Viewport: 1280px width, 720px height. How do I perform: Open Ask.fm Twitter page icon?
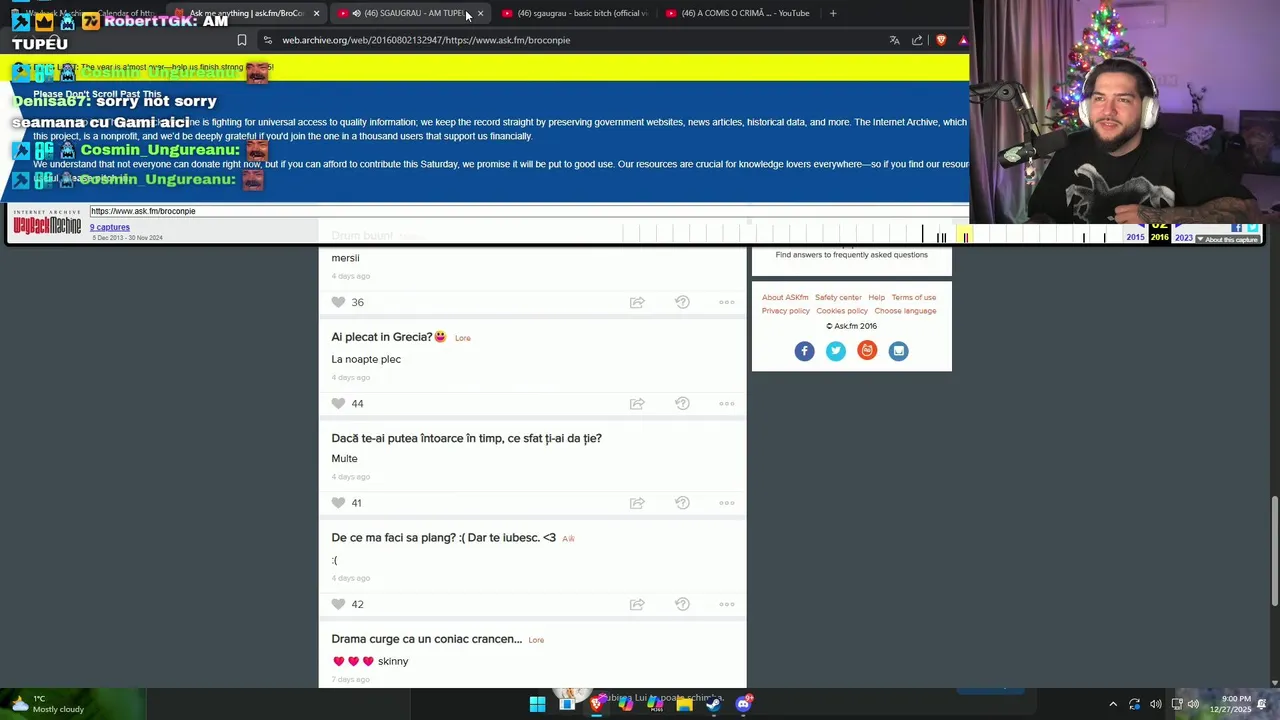click(836, 351)
